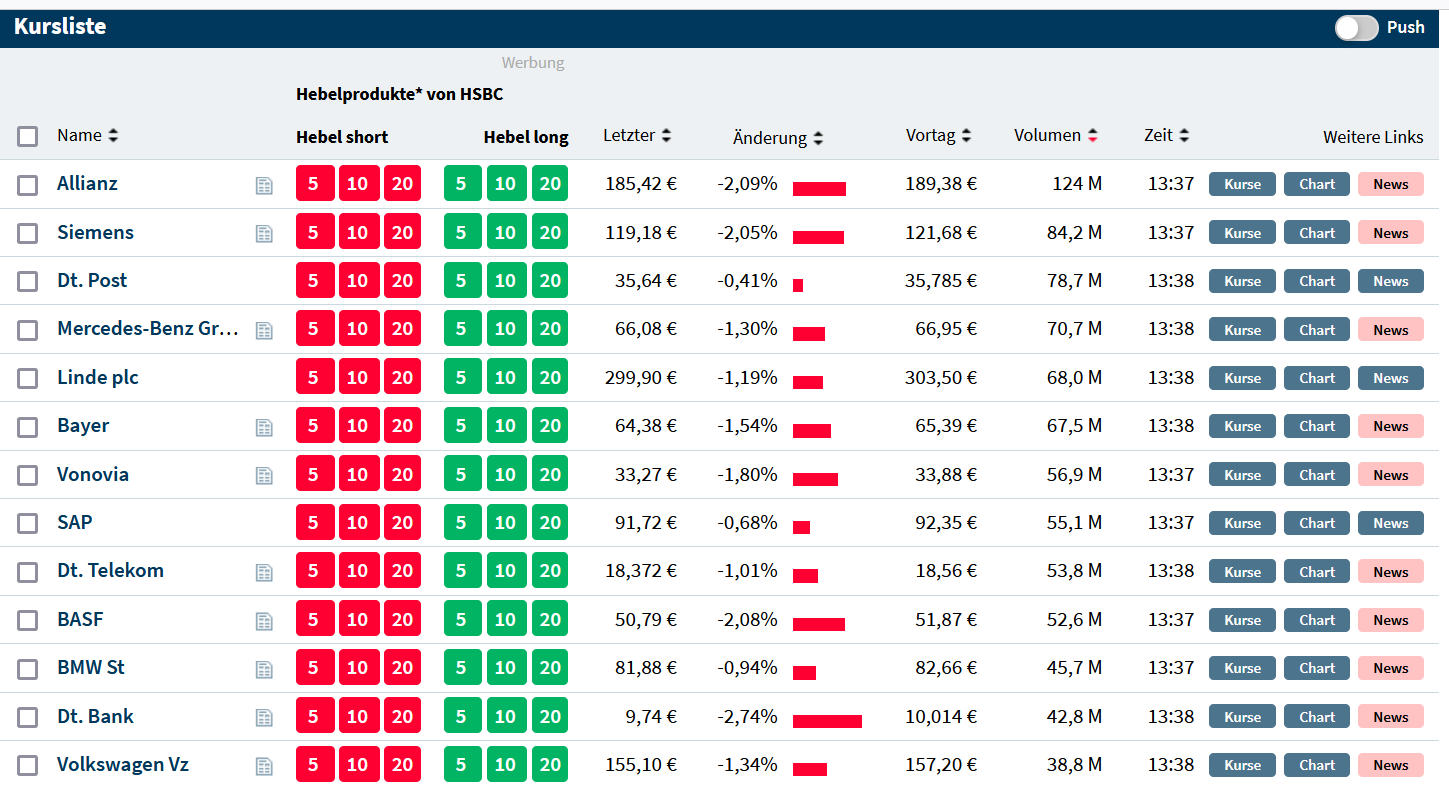Select short leverage 10 for Dt. Telekom
Viewport: 1449px width, 788px height.
point(358,570)
